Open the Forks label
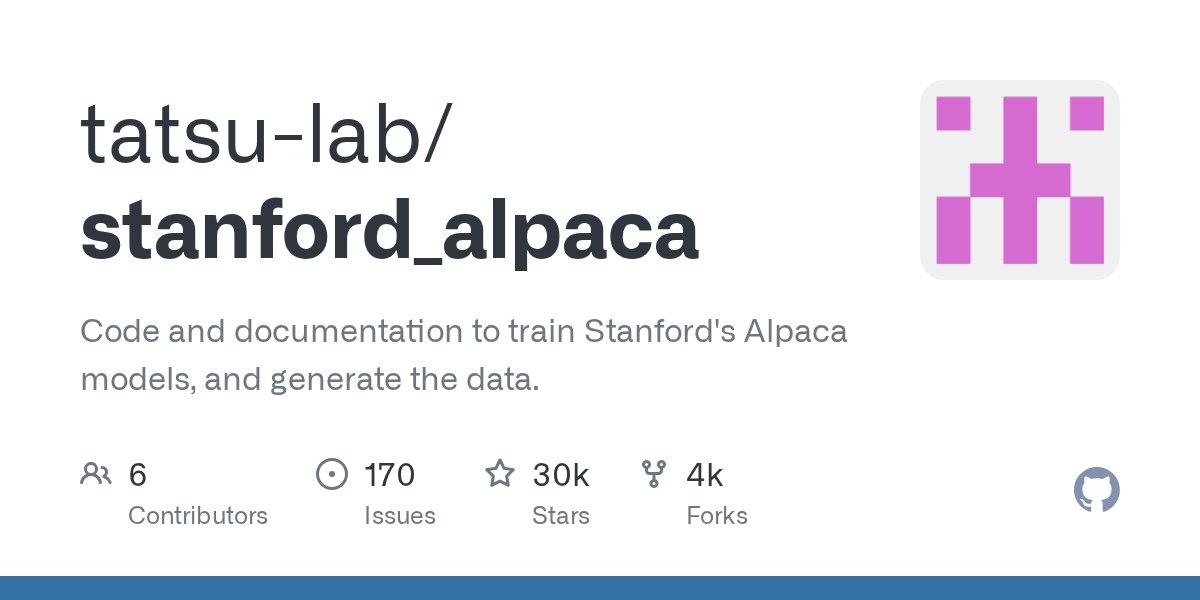 [x=717, y=516]
